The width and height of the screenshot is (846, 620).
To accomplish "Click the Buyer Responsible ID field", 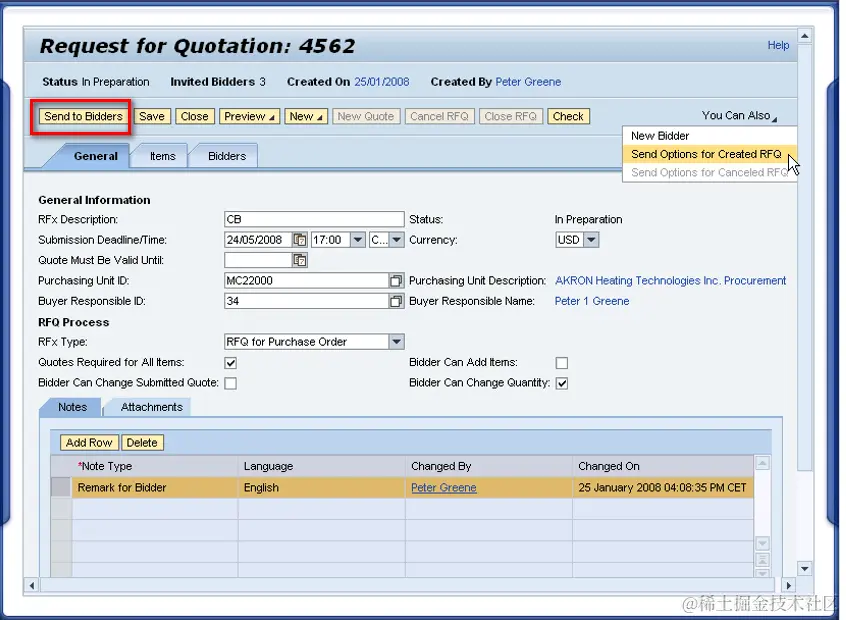I will [307, 301].
